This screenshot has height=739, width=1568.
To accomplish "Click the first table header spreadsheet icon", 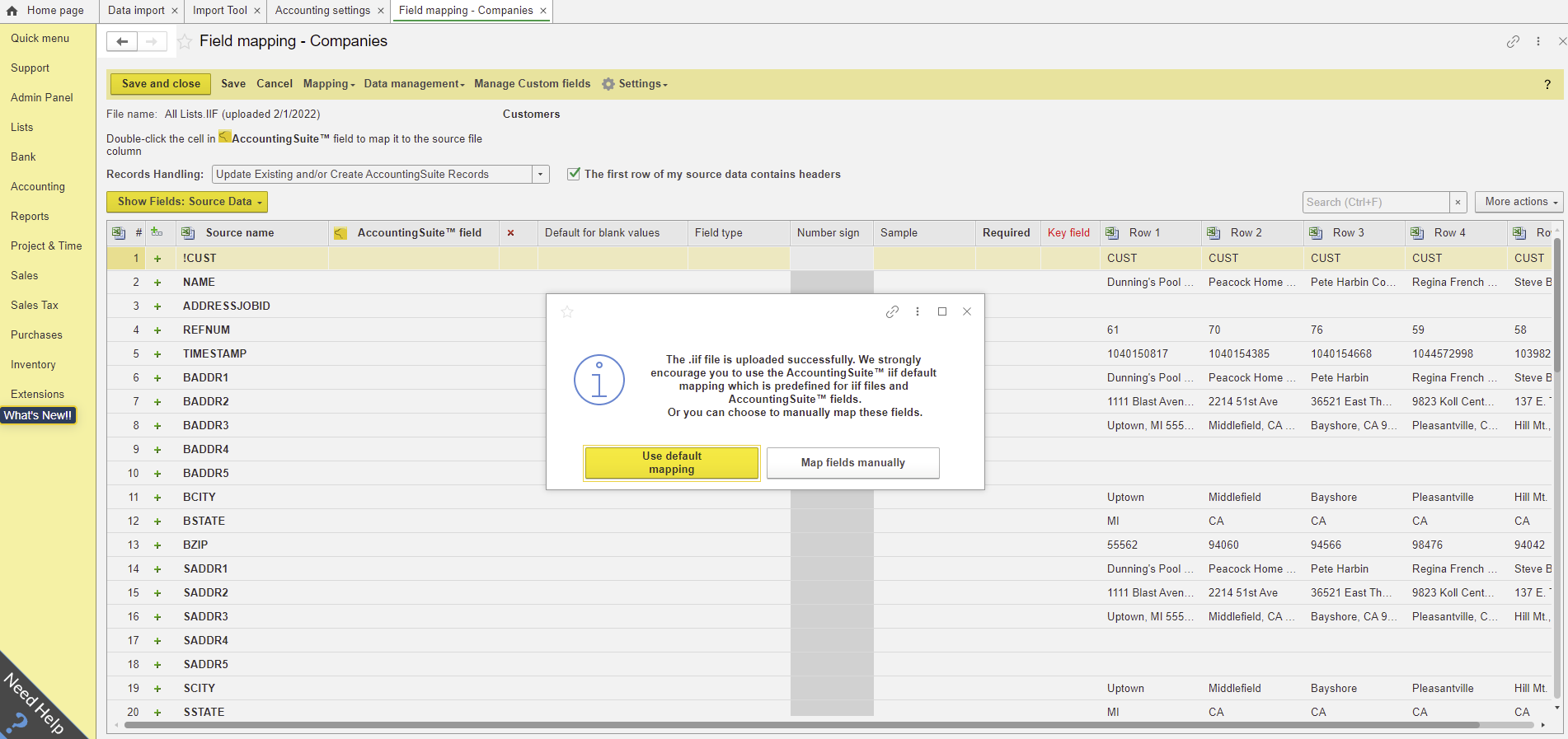I will click(119, 233).
